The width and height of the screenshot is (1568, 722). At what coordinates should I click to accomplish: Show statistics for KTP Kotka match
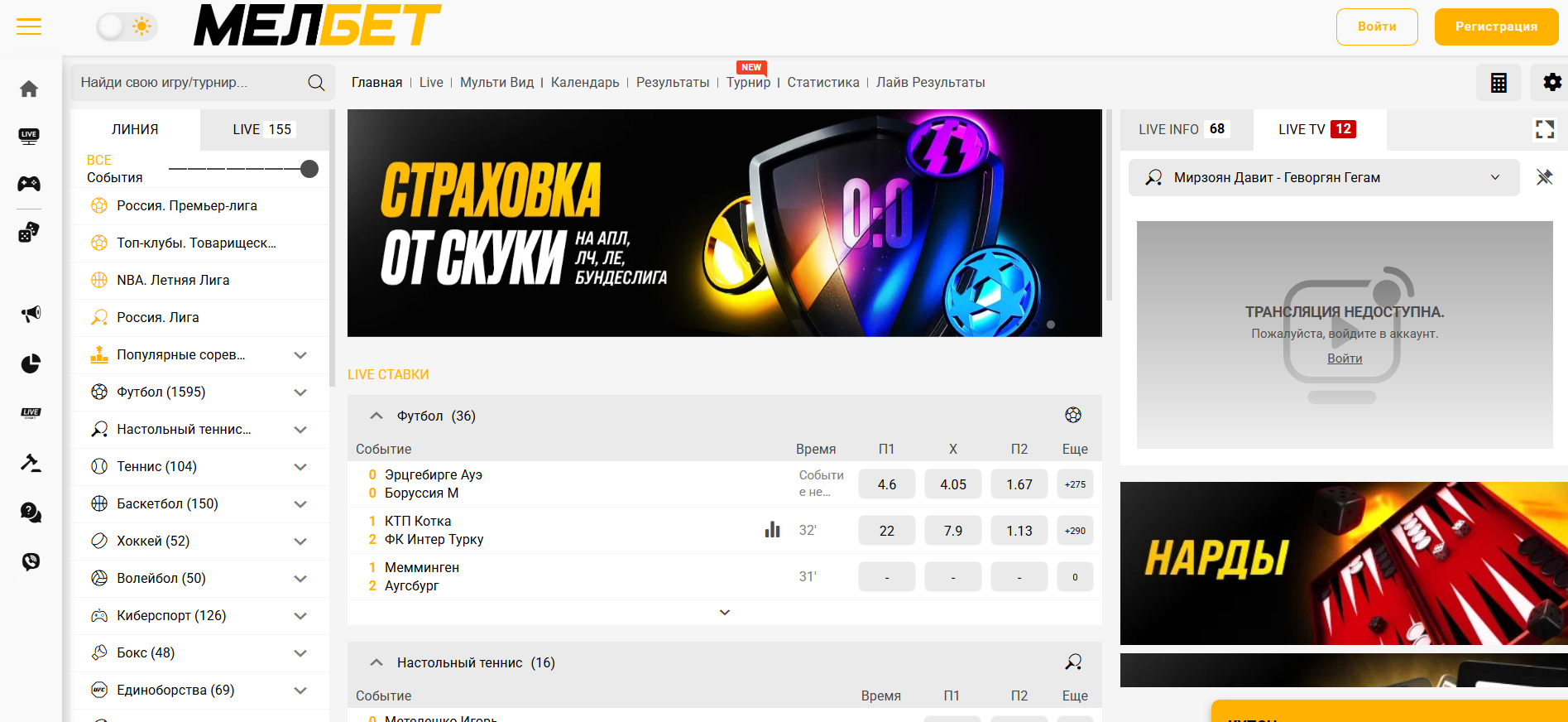pyautogui.click(x=772, y=530)
